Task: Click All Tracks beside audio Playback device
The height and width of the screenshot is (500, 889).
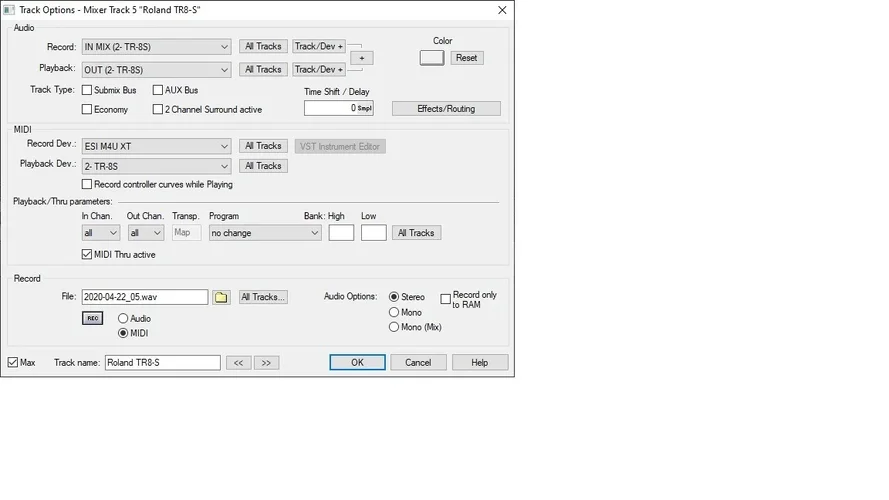Action: coord(263,70)
